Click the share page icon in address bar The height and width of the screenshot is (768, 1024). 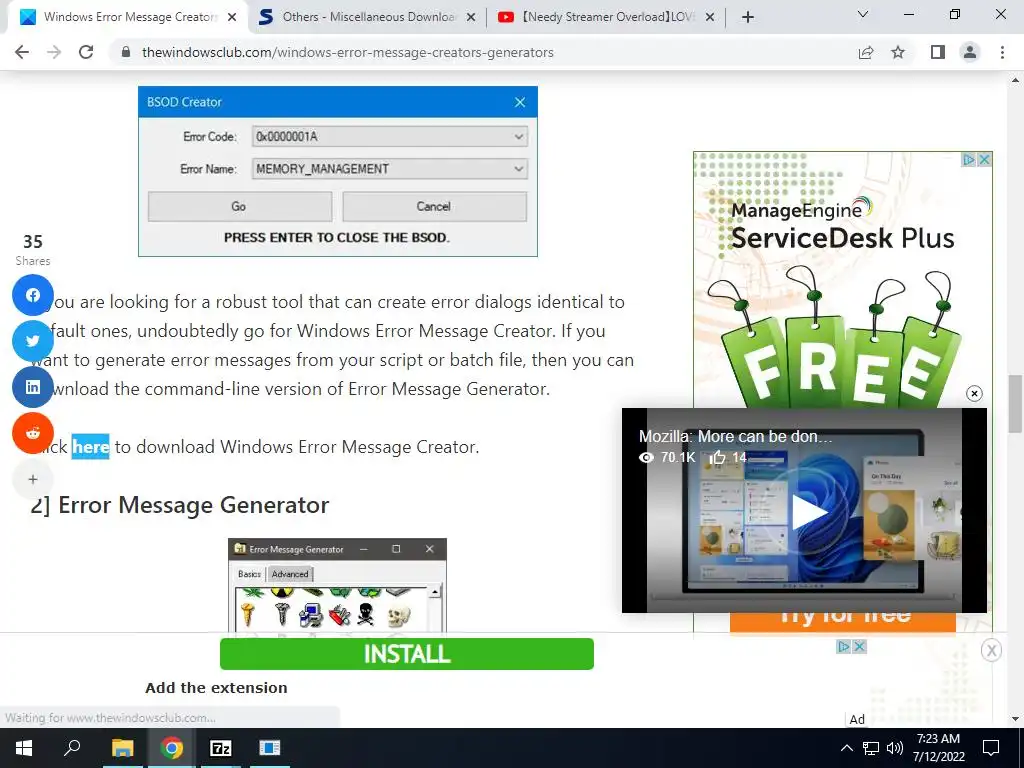tap(866, 52)
